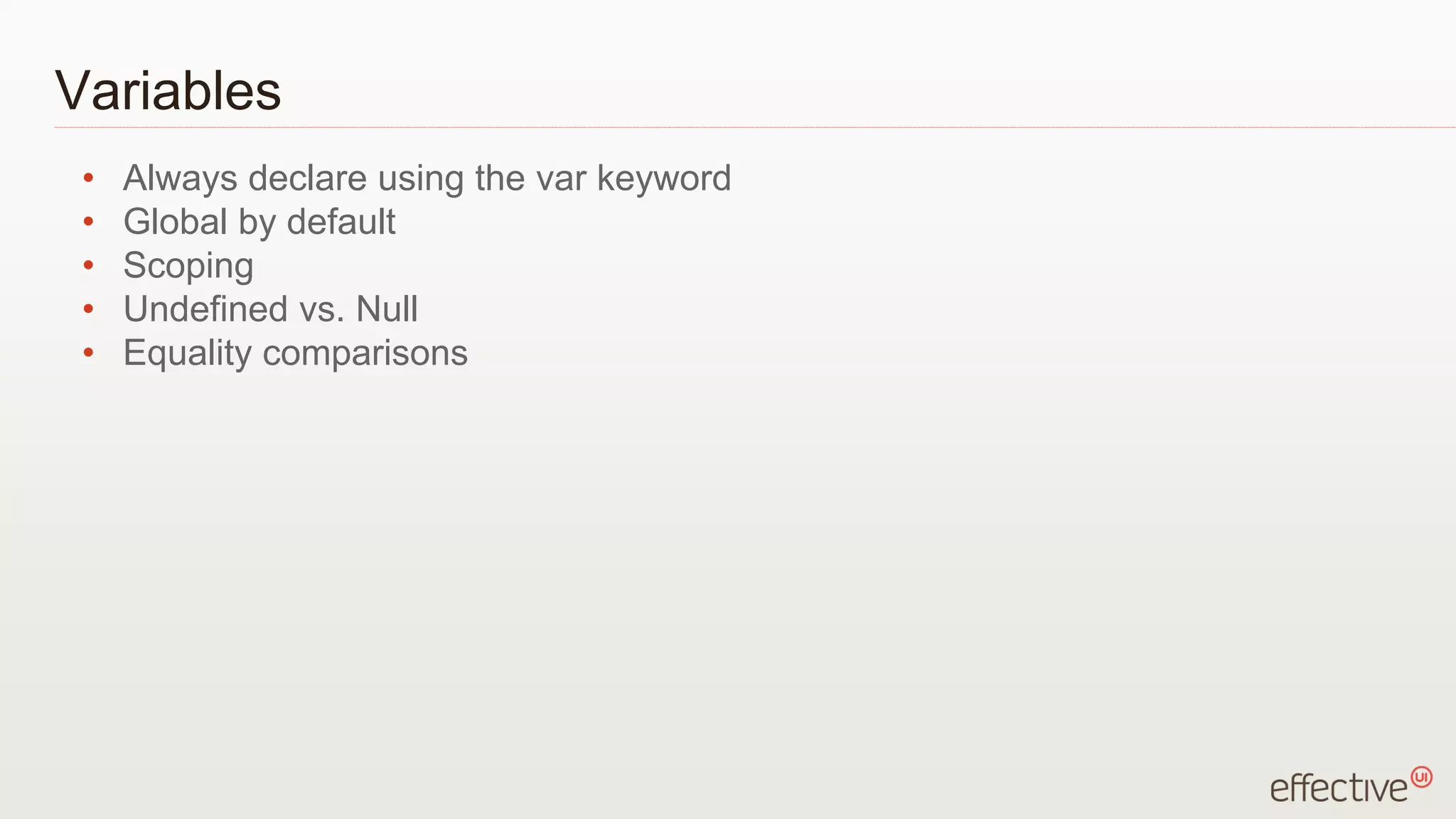Click the thin red divider line under title

click(x=755, y=127)
